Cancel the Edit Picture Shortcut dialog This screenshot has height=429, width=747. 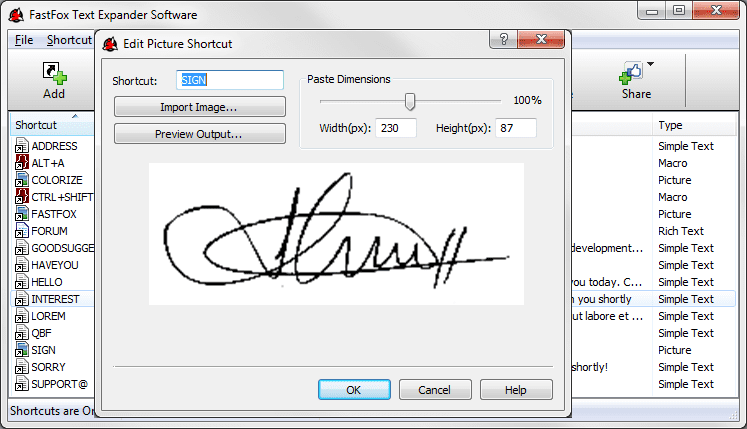[435, 390]
